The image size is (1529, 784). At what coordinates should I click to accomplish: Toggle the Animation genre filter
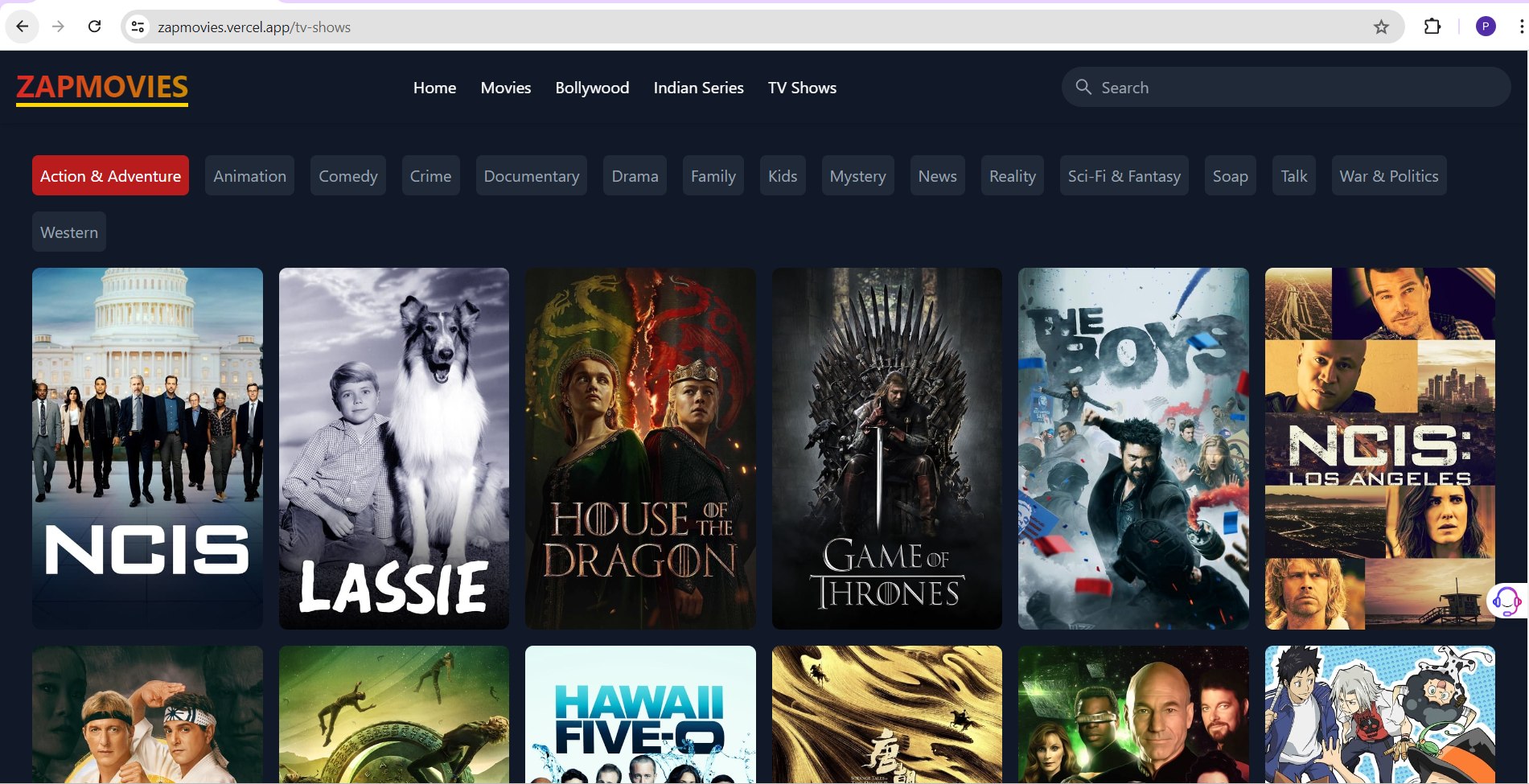(249, 175)
